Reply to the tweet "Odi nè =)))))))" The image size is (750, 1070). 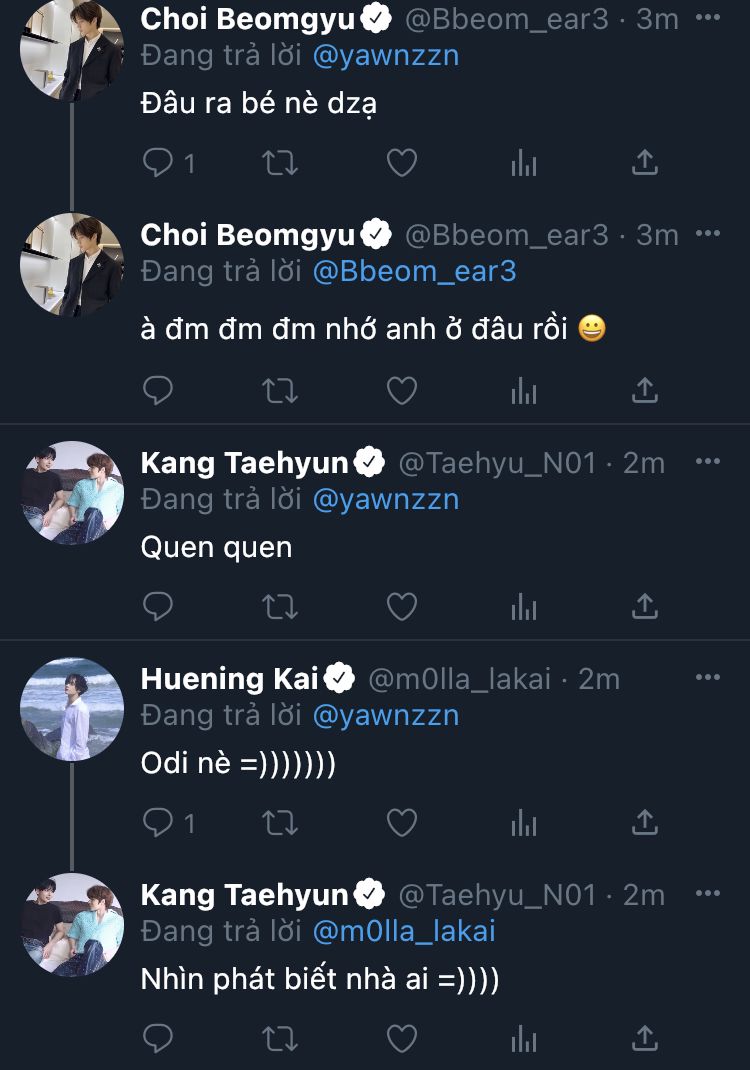[x=159, y=822]
